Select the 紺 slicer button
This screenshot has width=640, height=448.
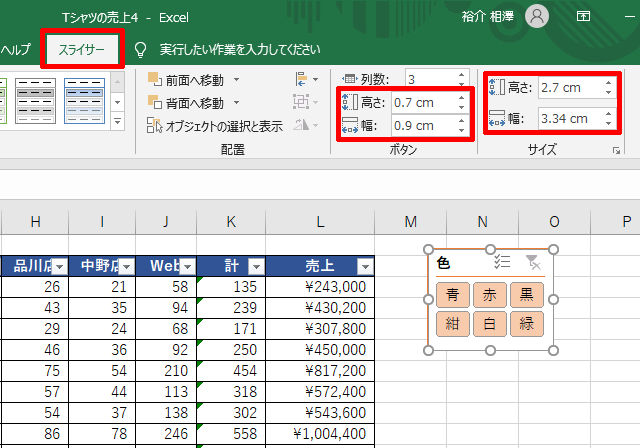452,324
